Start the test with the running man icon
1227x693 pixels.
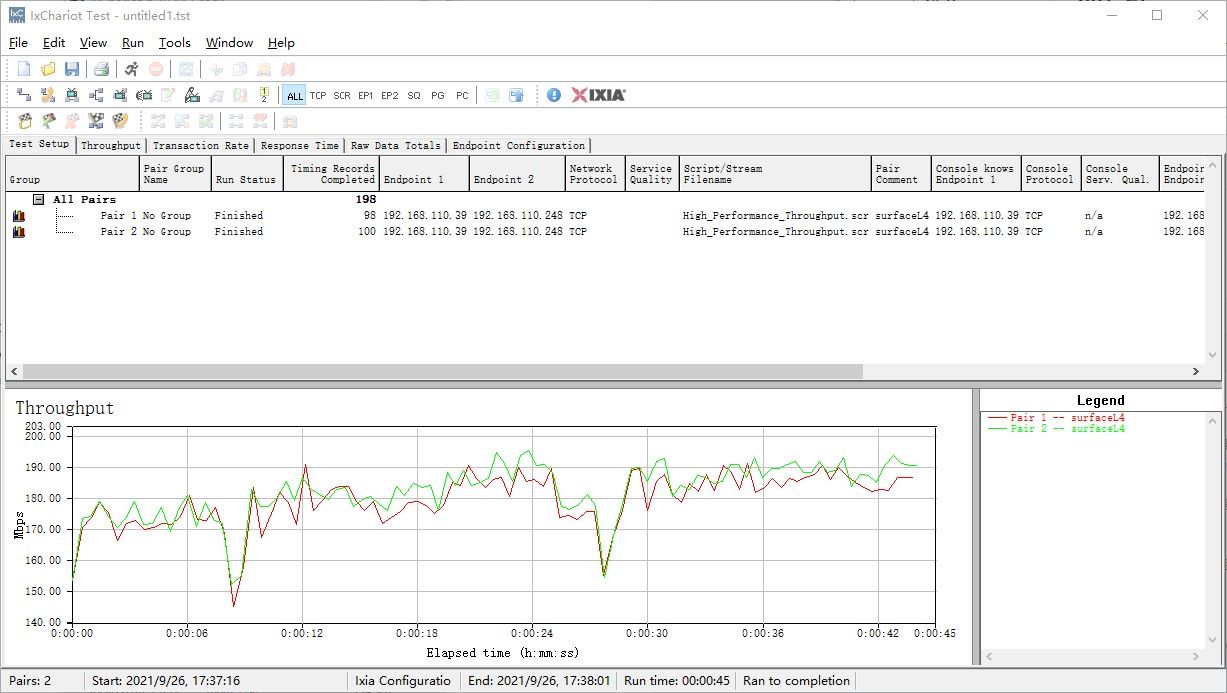pyautogui.click(x=132, y=69)
